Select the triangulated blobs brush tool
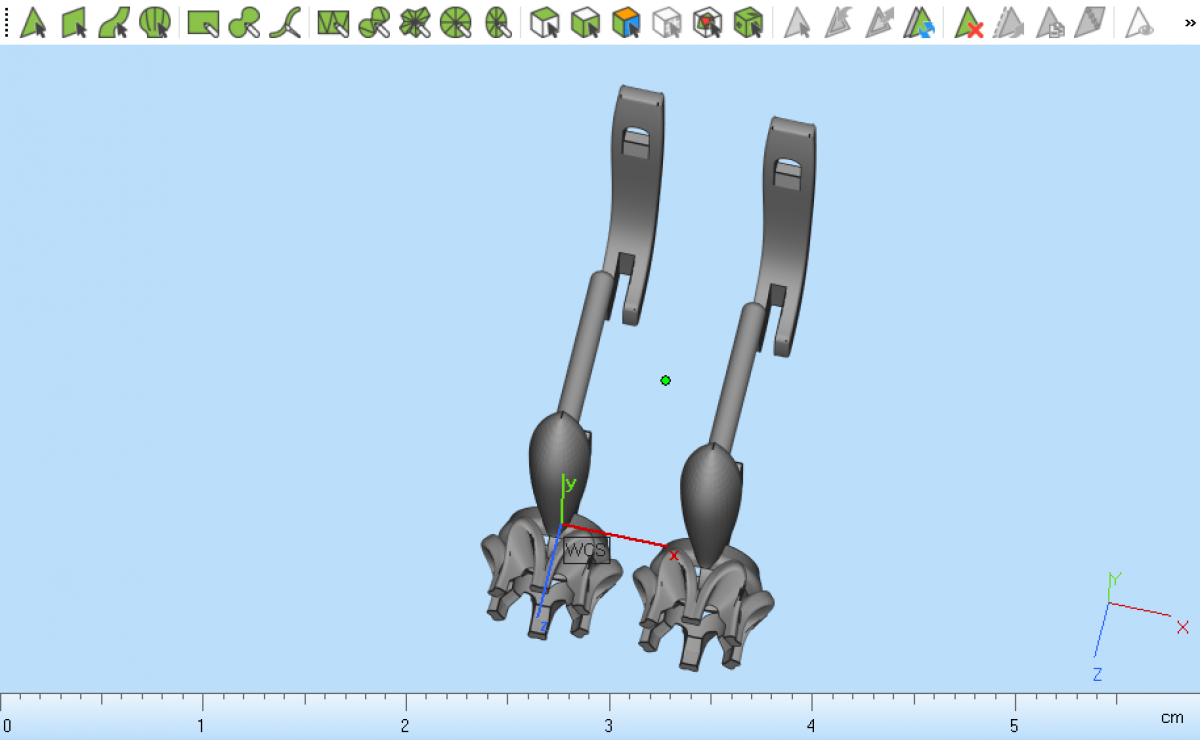Viewport: 1200px width, 740px height. point(374,22)
